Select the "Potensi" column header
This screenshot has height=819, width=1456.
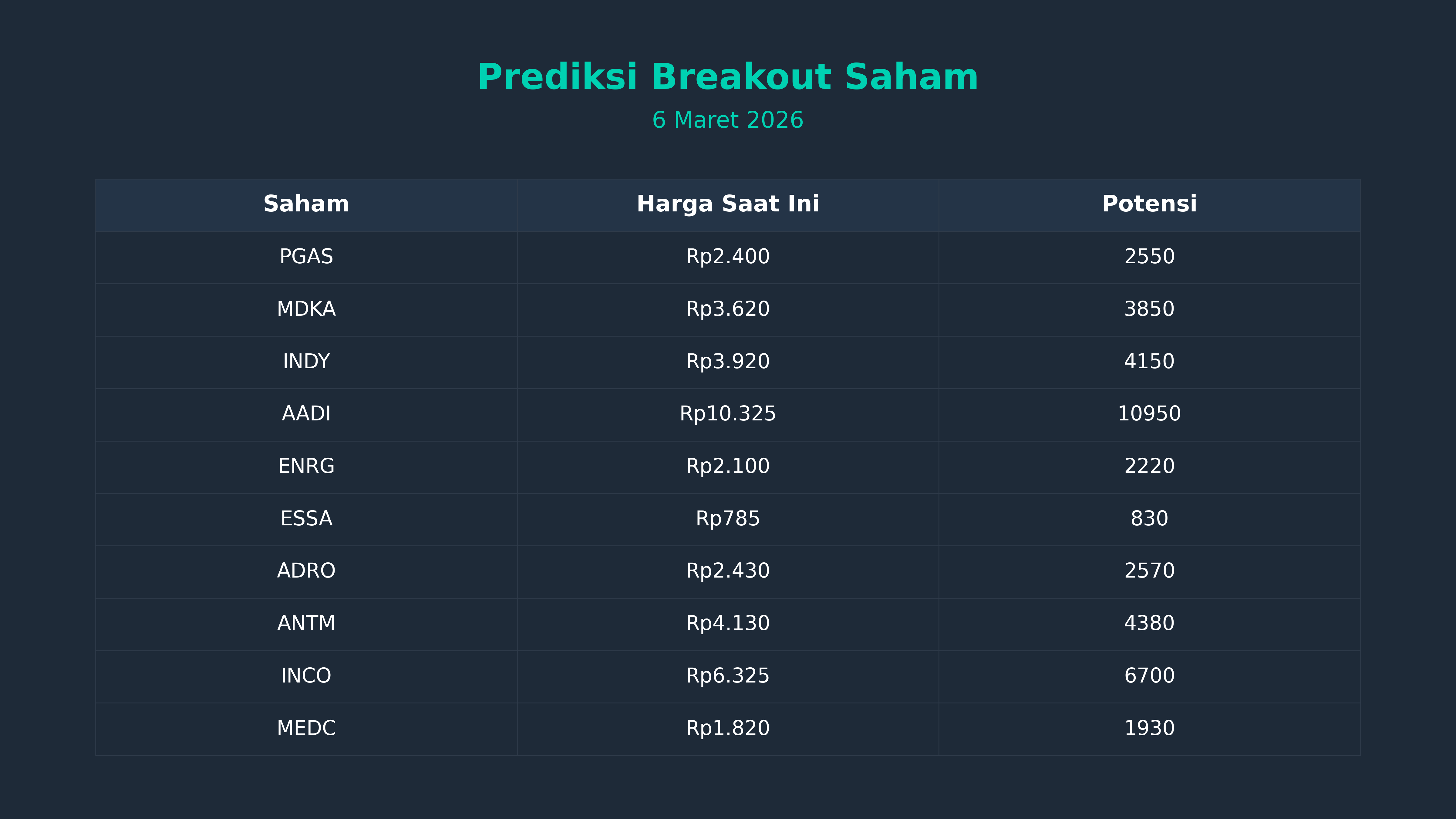(1149, 204)
